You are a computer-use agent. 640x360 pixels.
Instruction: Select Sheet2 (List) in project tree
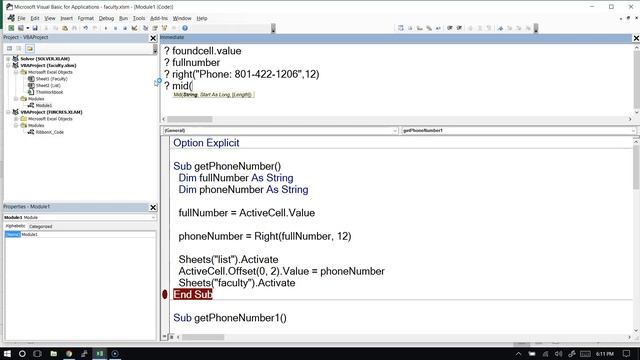[48, 85]
